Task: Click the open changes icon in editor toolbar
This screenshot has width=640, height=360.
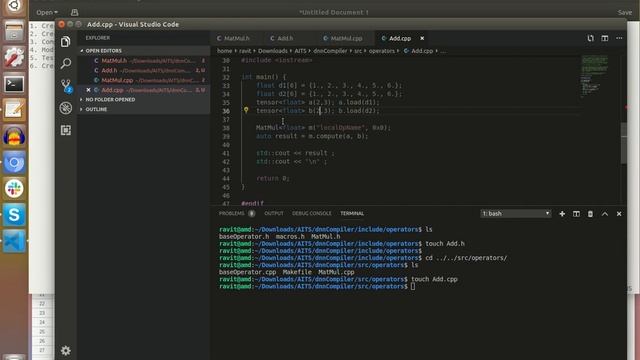Action: coord(591,38)
